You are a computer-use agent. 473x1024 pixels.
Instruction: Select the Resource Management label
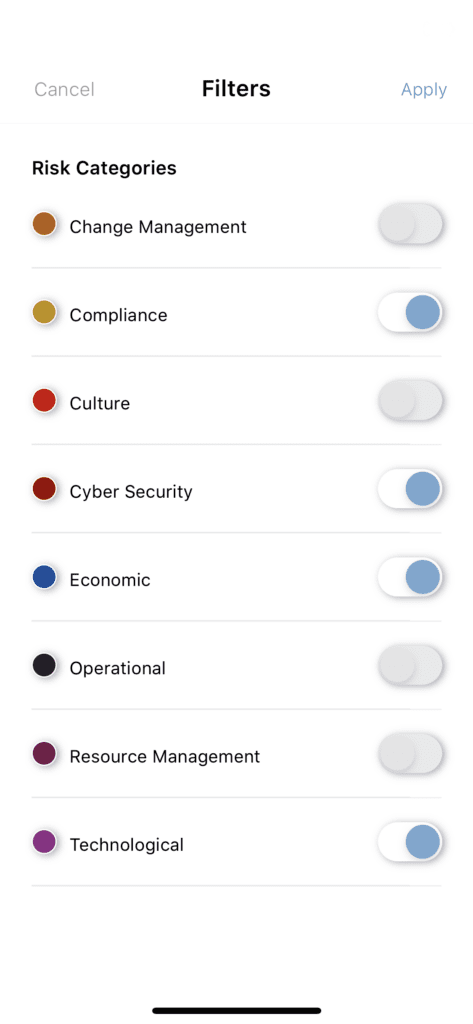(165, 756)
